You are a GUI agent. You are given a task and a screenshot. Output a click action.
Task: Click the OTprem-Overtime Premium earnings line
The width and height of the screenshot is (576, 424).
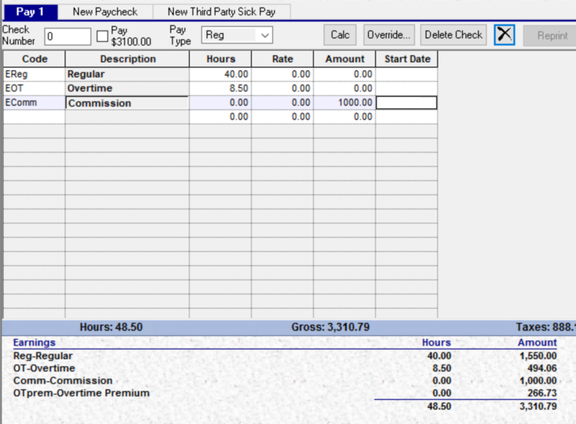(x=81, y=393)
